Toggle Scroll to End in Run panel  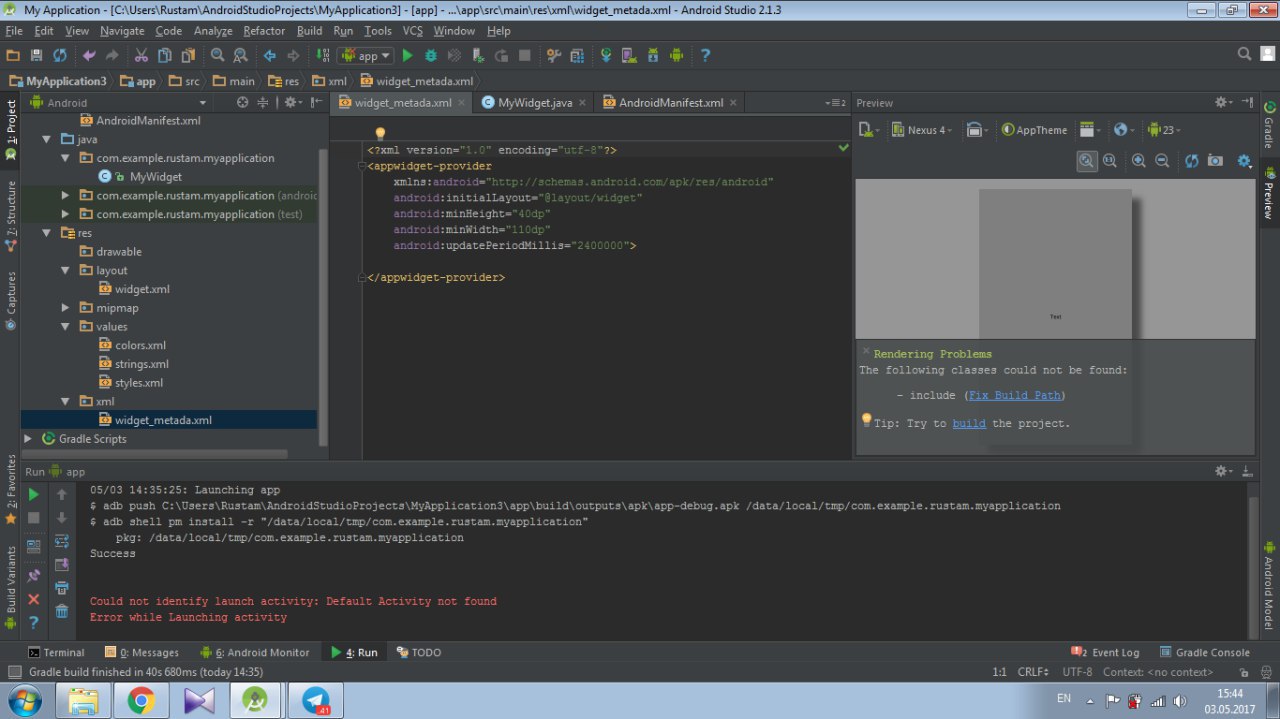pyautogui.click(x=62, y=564)
